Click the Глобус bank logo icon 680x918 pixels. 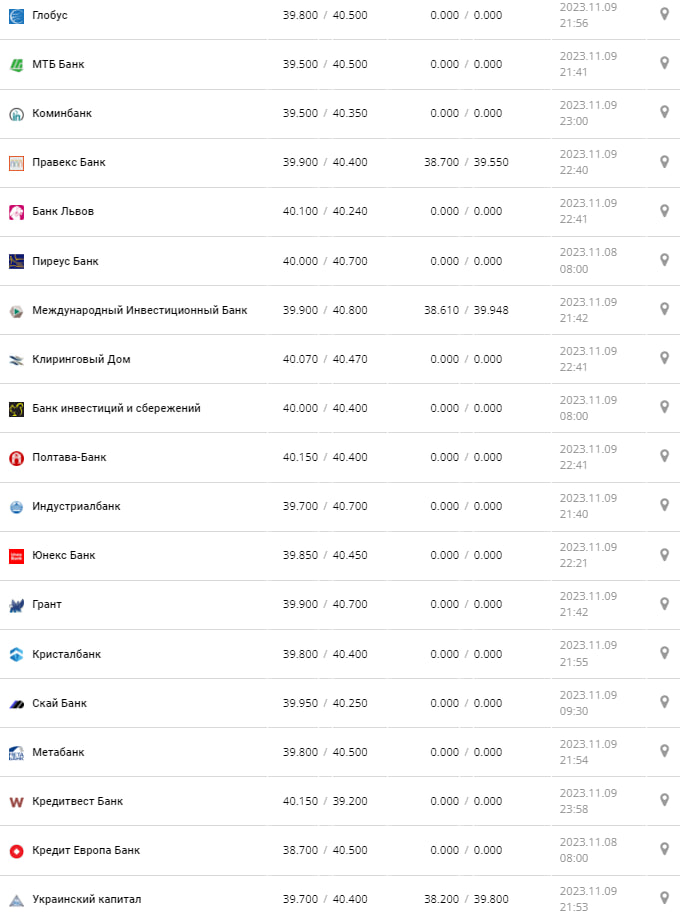click(x=16, y=15)
